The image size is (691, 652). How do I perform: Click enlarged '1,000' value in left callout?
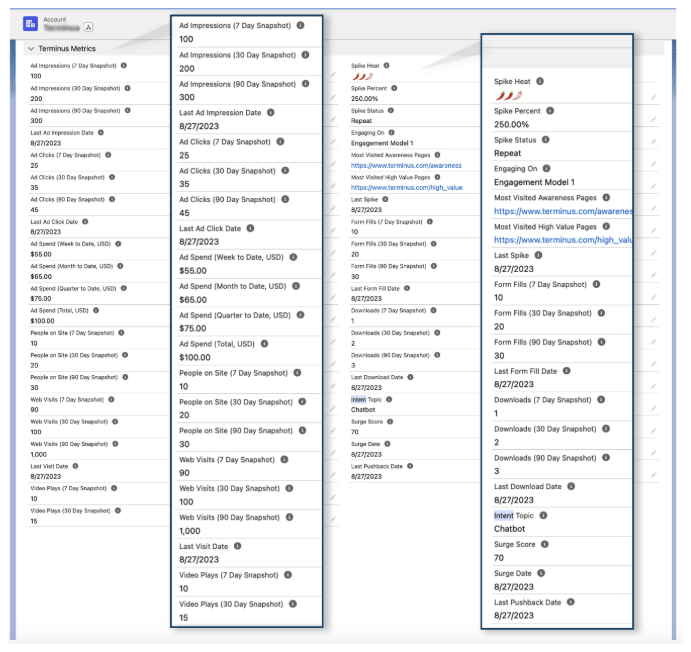pos(189,531)
